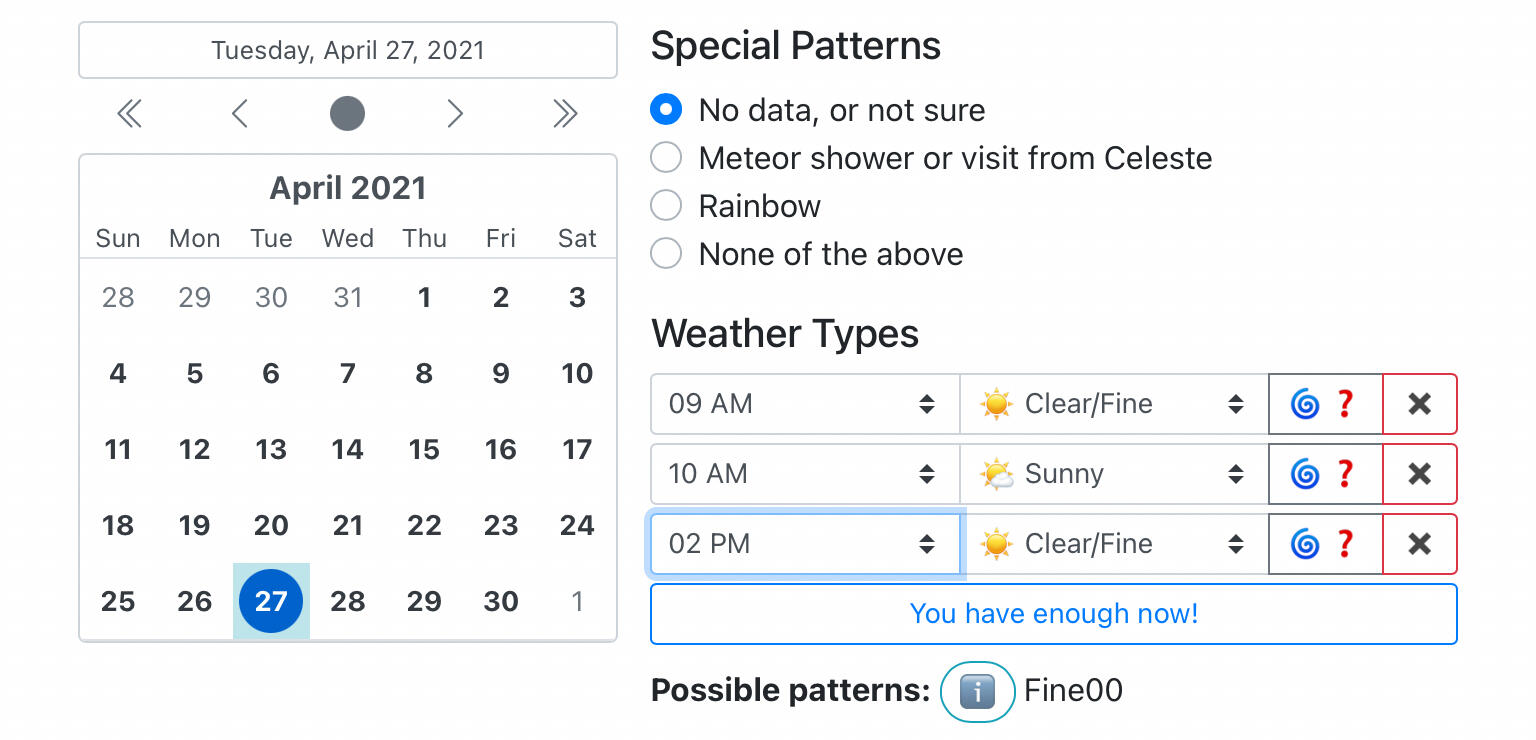This screenshot has height=740, width=1536.
Task: Go to previous month chevron
Action: 239,114
